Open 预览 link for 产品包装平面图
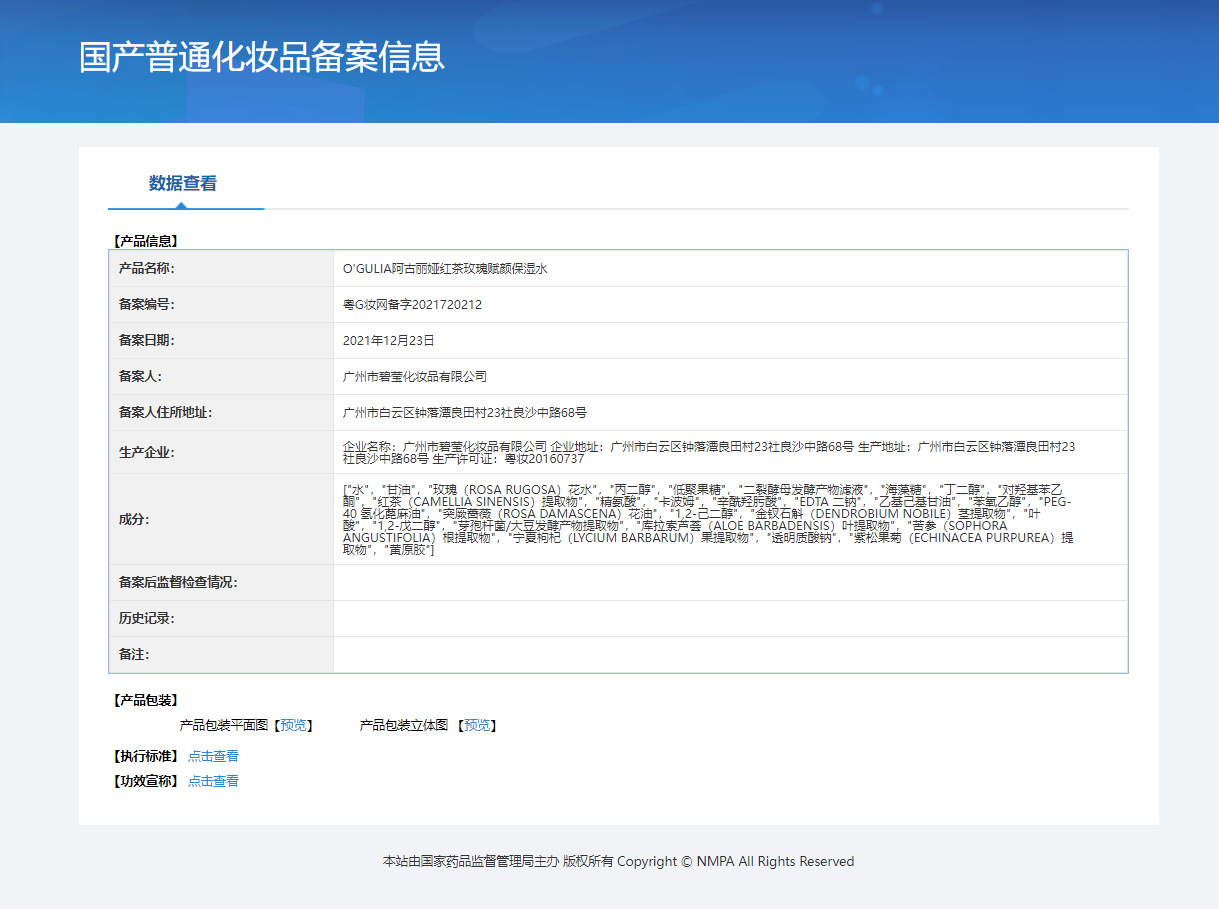Image resolution: width=1219 pixels, height=909 pixels. click(x=294, y=725)
